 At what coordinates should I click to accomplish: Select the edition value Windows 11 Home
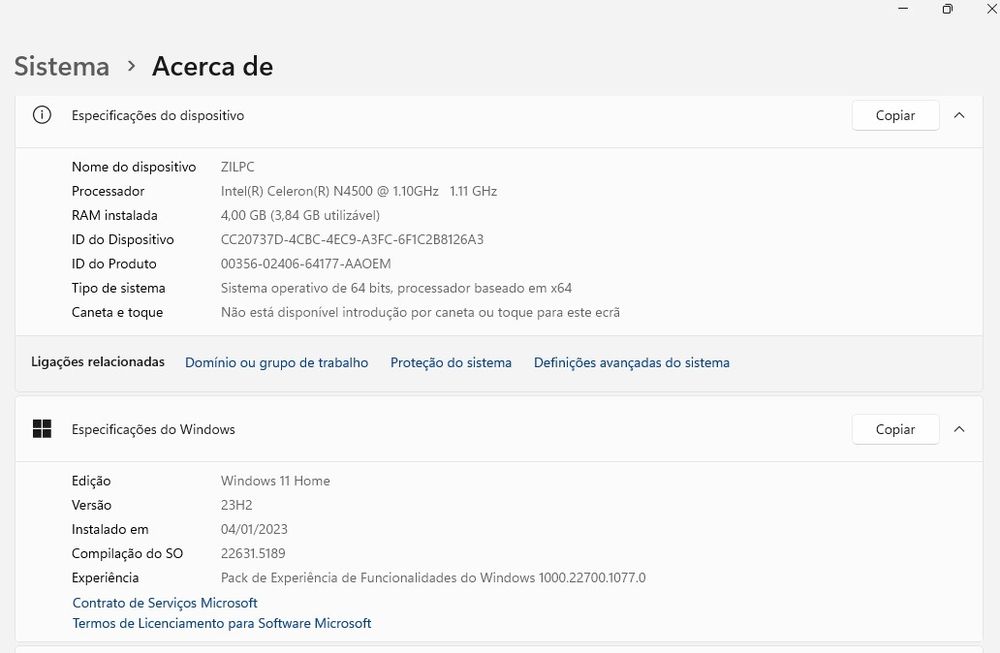coord(276,481)
